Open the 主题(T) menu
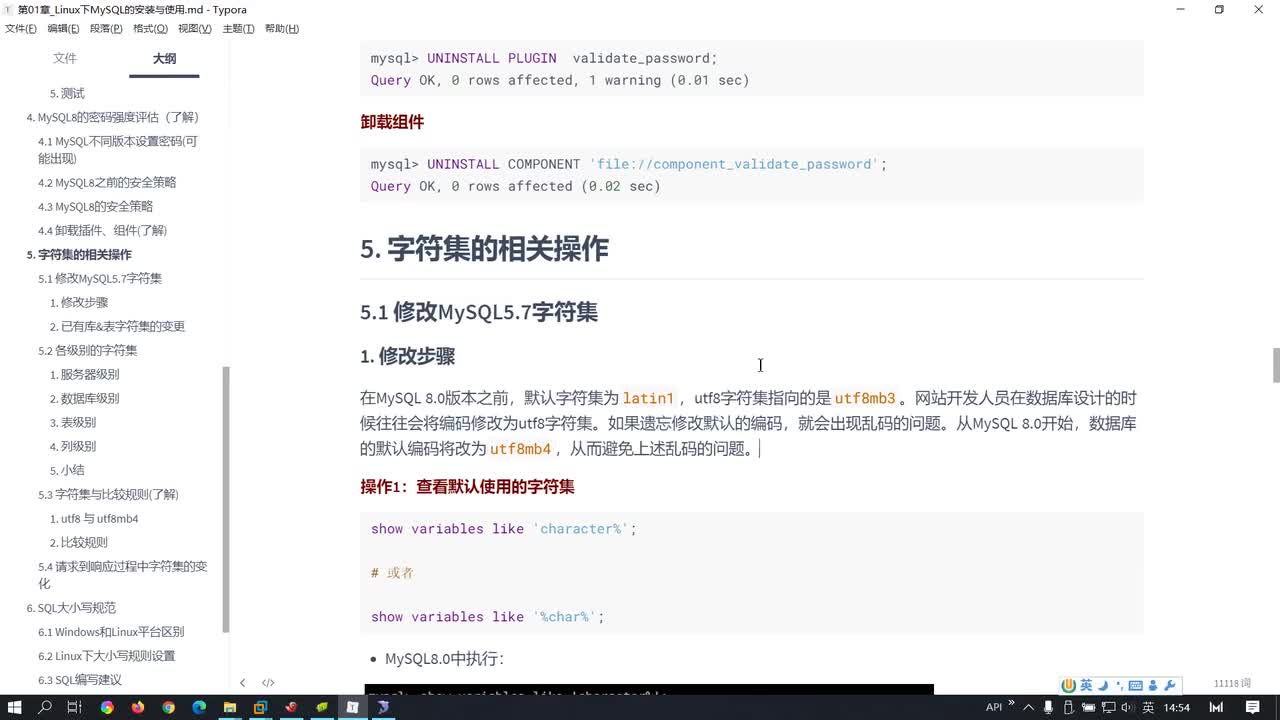The height and width of the screenshot is (720, 1280). 238,29
